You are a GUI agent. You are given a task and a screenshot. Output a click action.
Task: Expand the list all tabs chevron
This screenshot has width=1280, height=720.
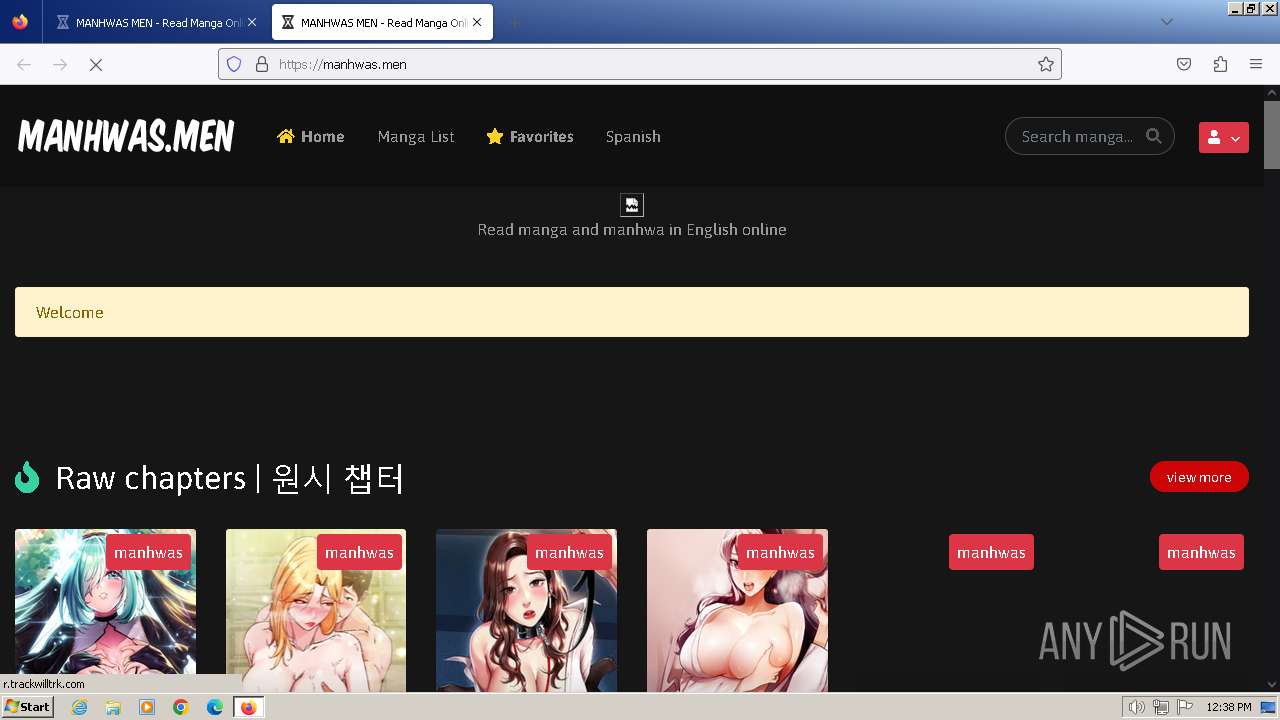pos(1166,22)
